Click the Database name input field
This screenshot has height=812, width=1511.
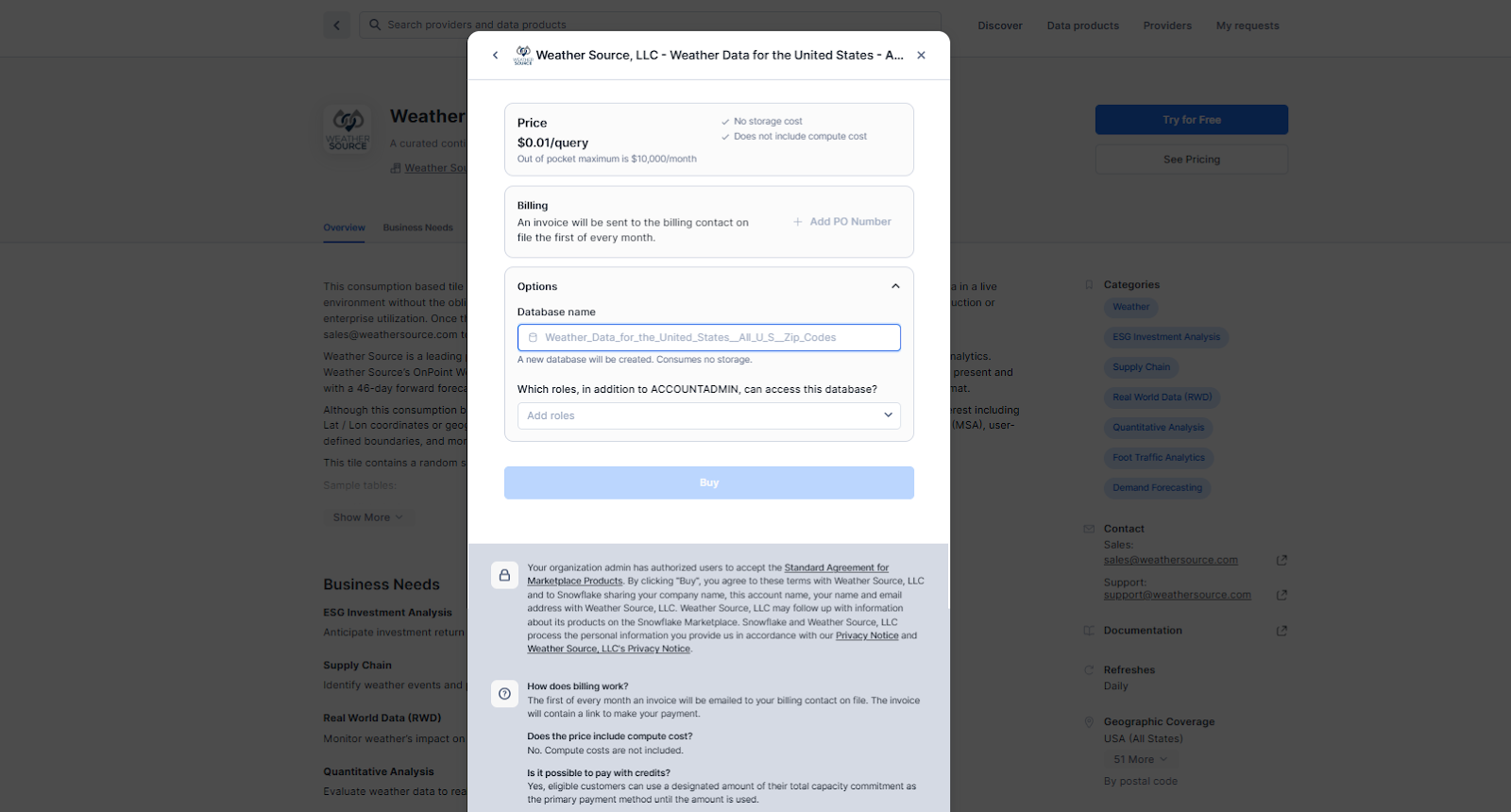click(x=708, y=338)
